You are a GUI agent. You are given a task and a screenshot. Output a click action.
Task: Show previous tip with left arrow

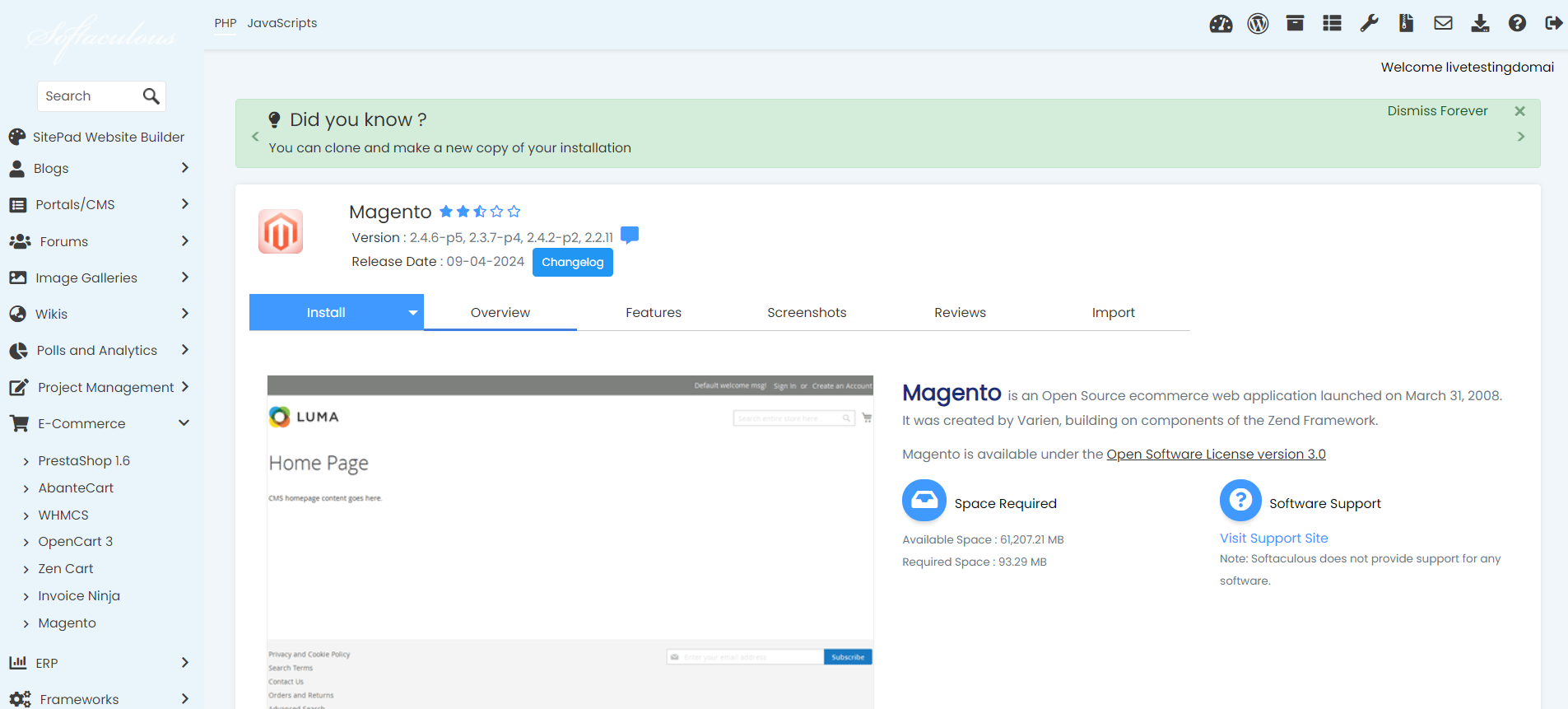255,137
